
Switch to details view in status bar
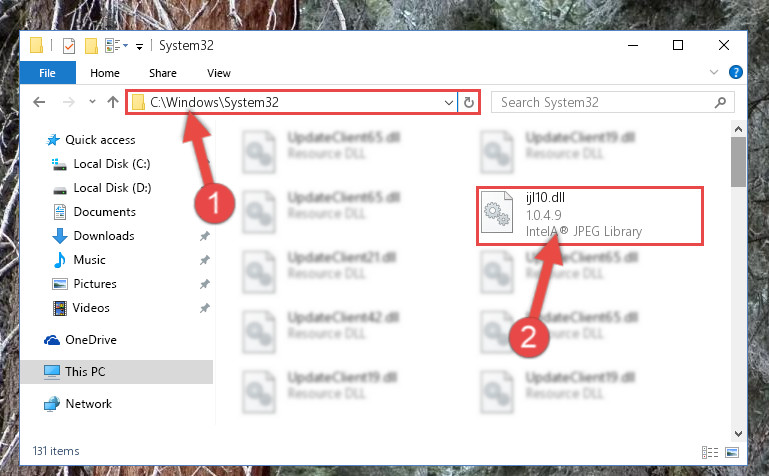tap(710, 452)
